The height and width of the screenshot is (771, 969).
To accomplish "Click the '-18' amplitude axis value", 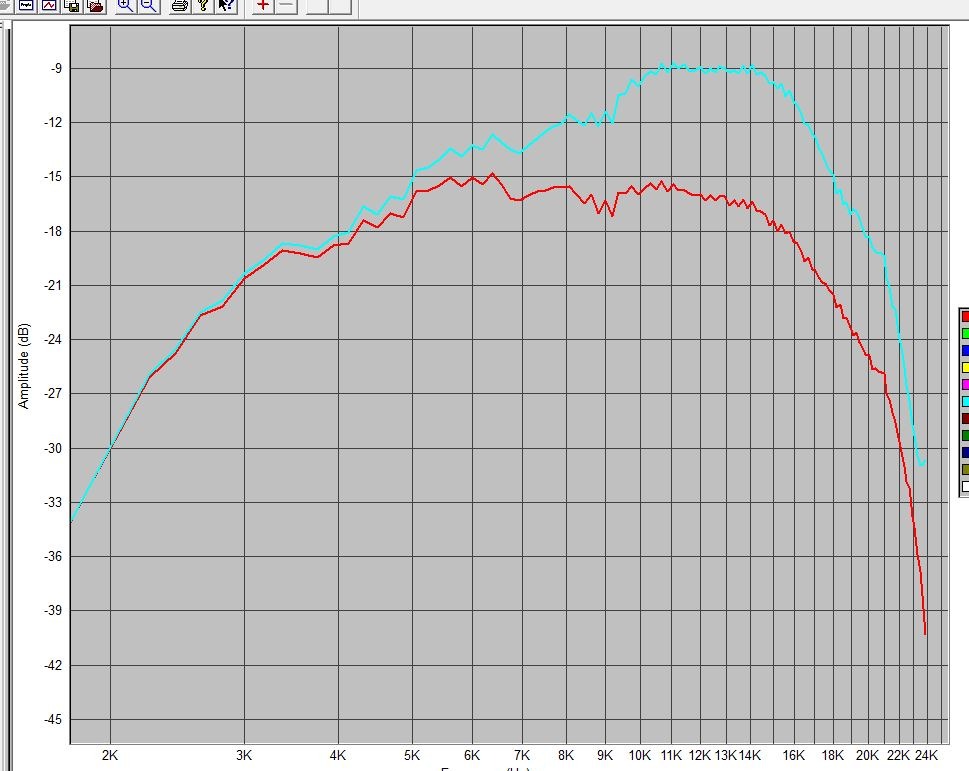I will pos(53,231).
